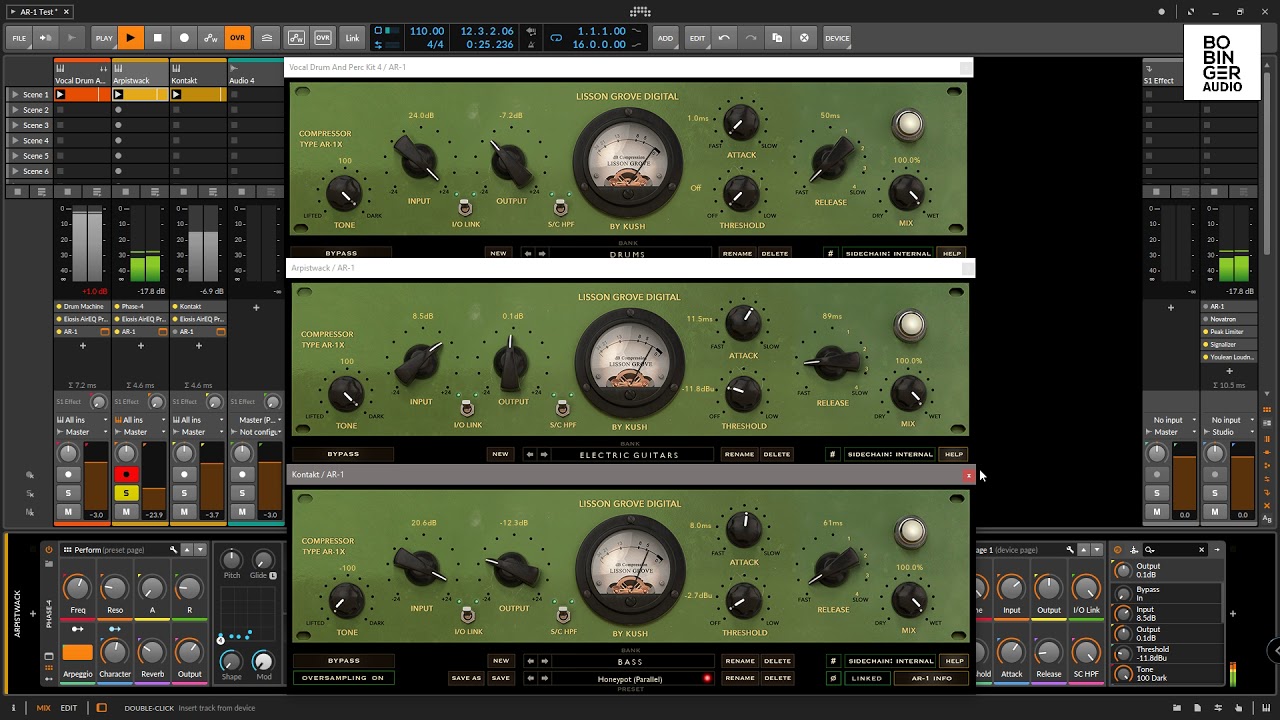Click the undo arrow icon

click(724, 38)
